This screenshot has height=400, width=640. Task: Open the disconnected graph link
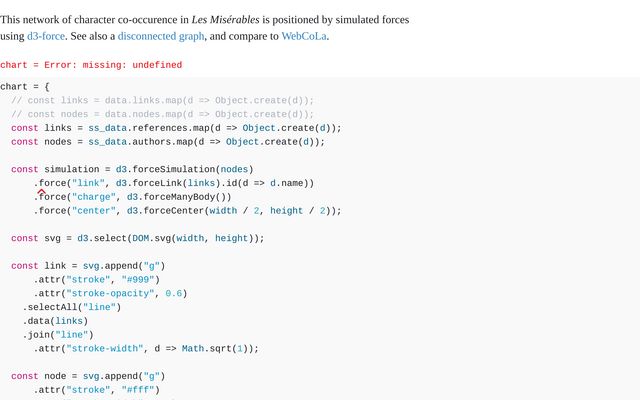[x=160, y=36]
